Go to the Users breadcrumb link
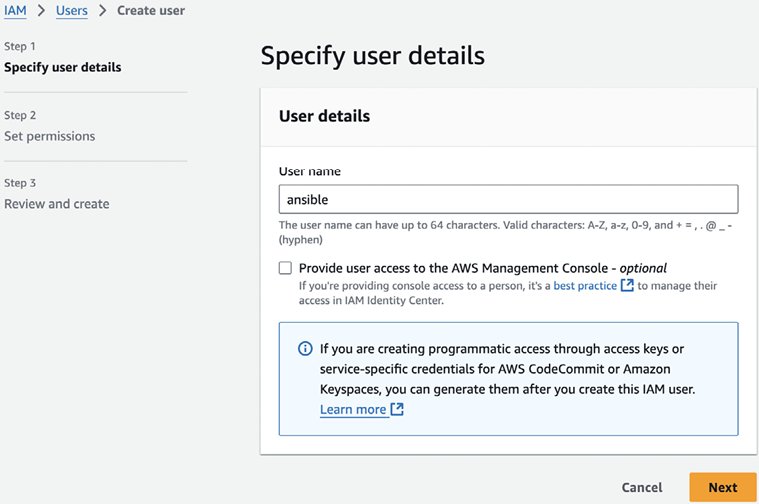This screenshot has width=759, height=504. point(71,11)
